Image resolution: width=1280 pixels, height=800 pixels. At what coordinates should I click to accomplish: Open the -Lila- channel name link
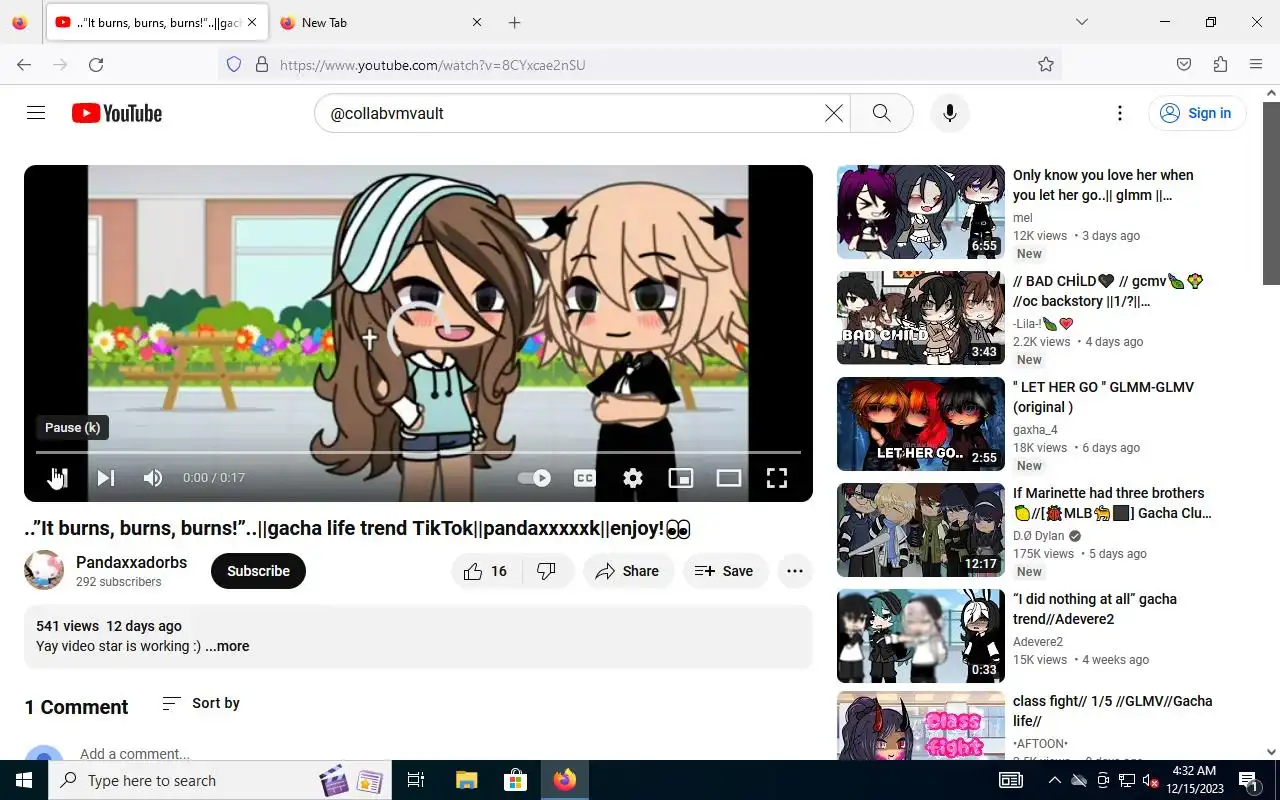tap(1042, 323)
